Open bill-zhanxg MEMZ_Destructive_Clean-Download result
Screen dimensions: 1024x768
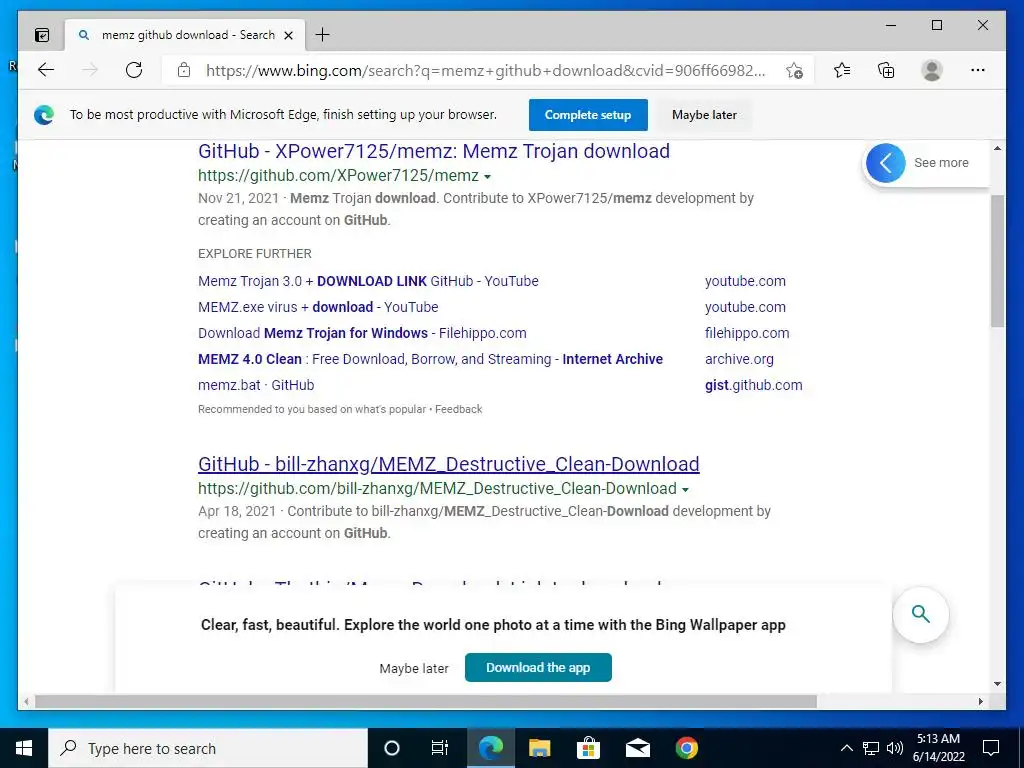tap(449, 464)
